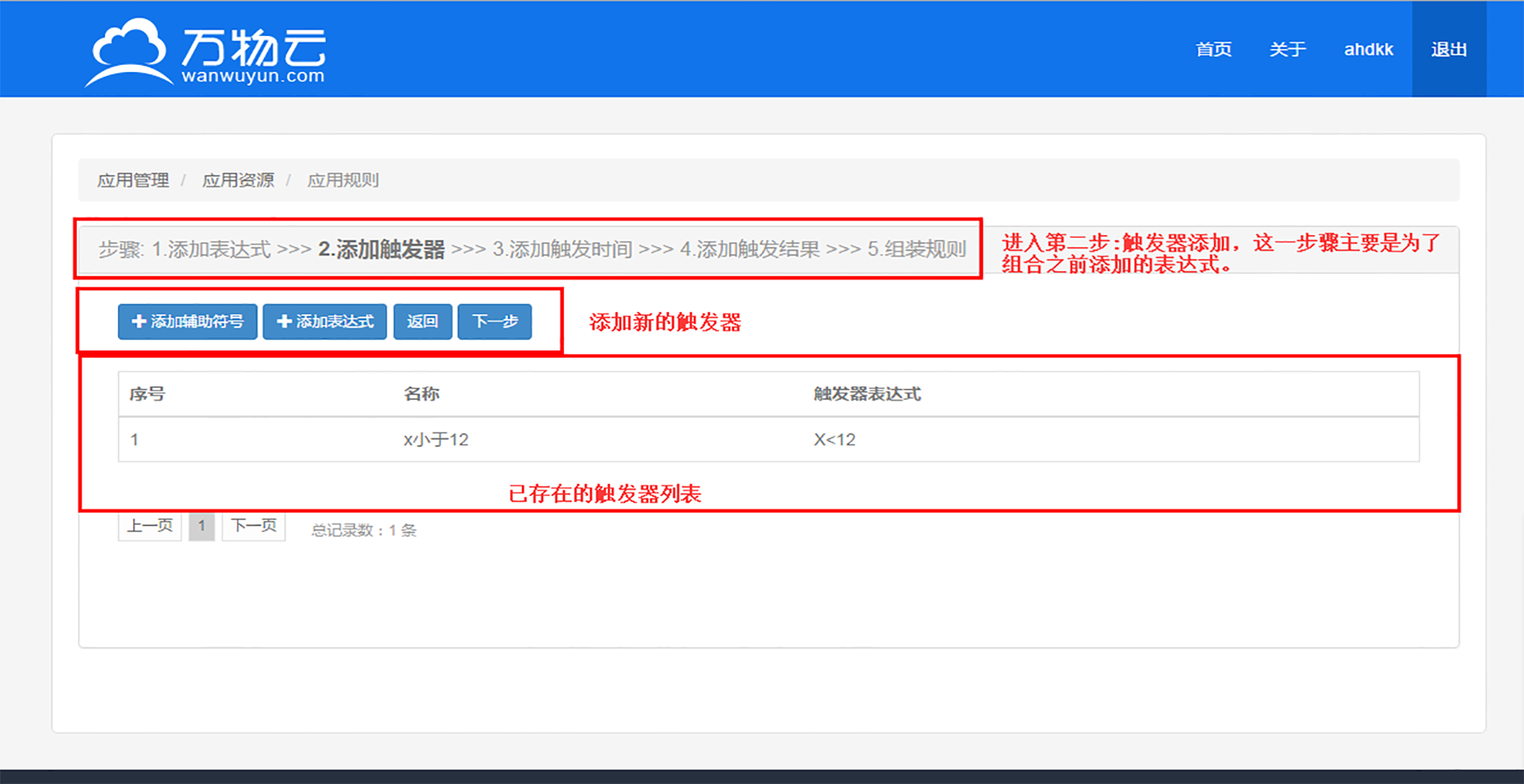Click the 应用规则 breadcrumb
This screenshot has width=1524, height=784.
click(342, 180)
